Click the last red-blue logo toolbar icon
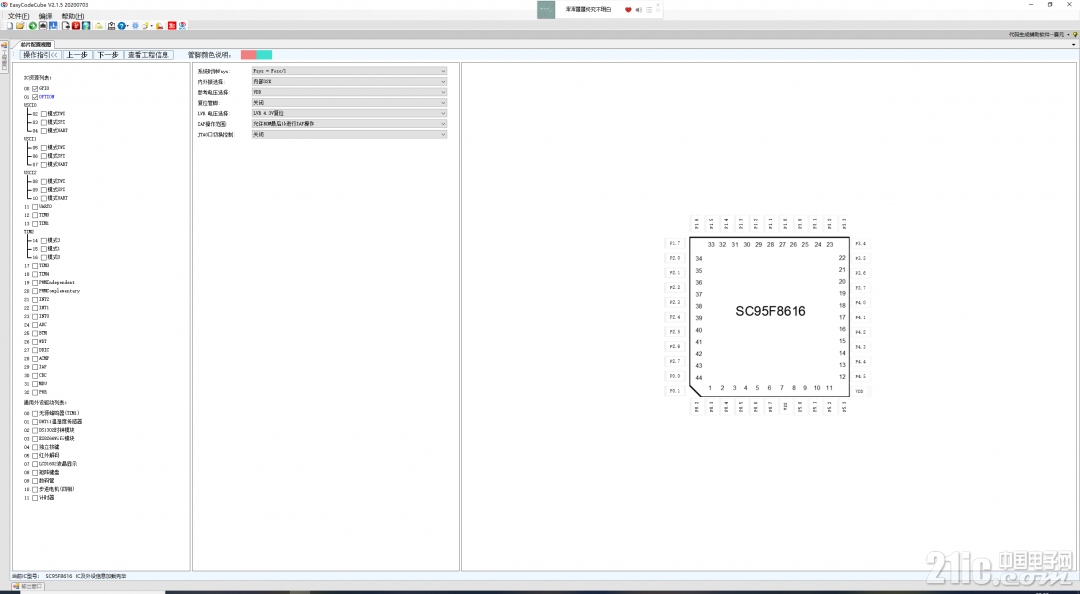The image size is (1080, 594). [x=183, y=25]
